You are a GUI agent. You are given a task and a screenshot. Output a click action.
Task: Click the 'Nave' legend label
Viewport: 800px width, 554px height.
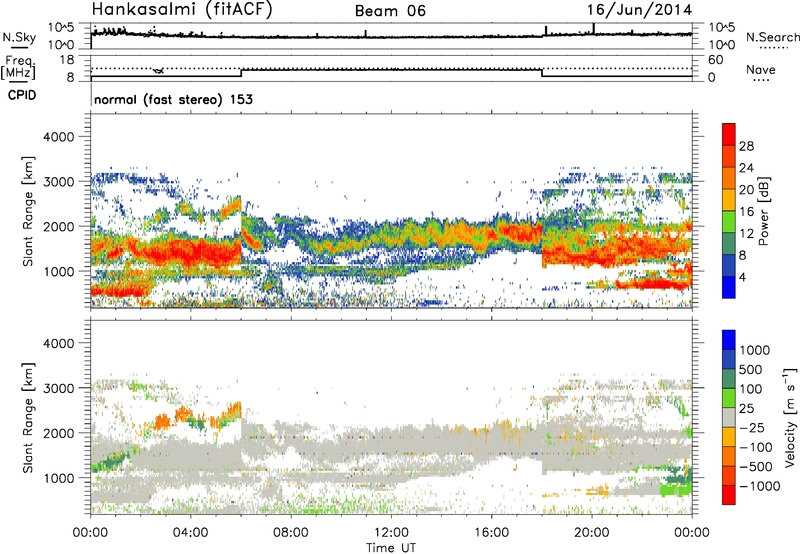[x=761, y=69]
